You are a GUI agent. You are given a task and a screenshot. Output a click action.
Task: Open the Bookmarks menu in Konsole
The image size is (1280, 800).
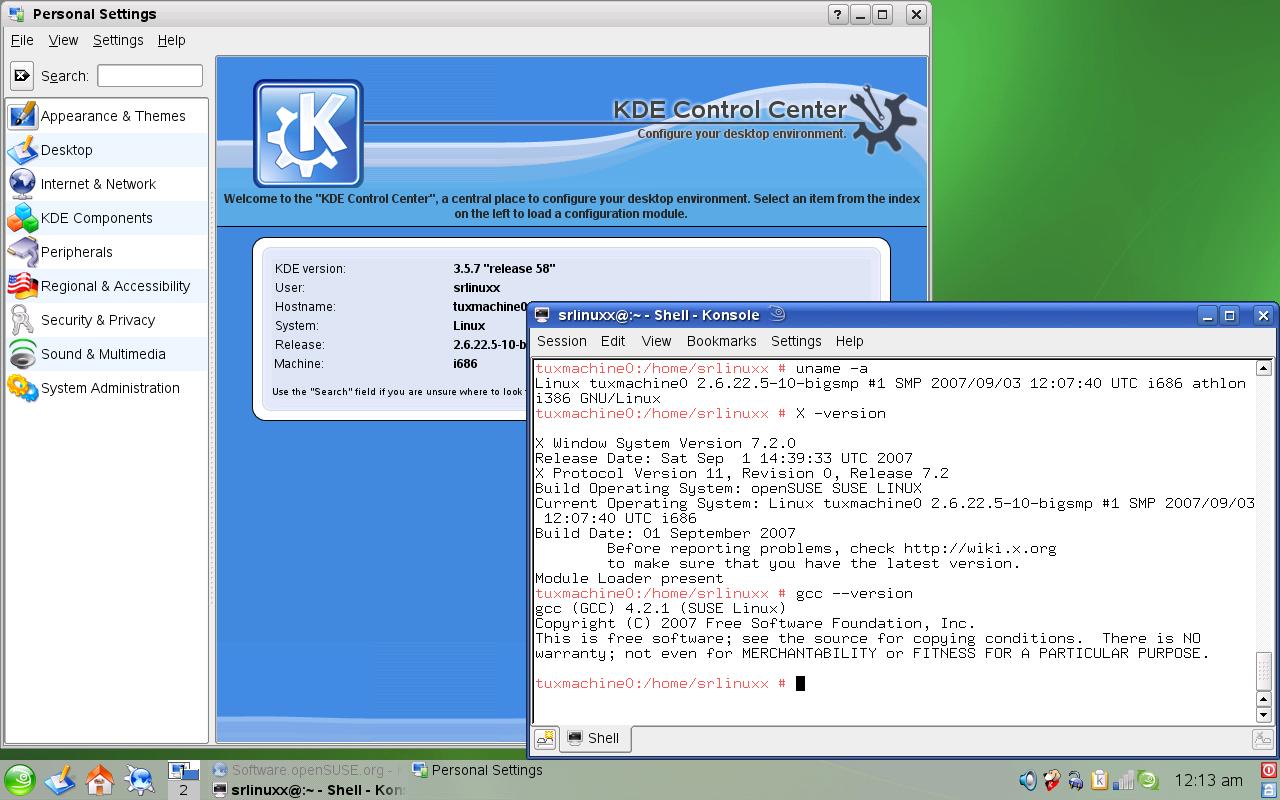coord(722,341)
